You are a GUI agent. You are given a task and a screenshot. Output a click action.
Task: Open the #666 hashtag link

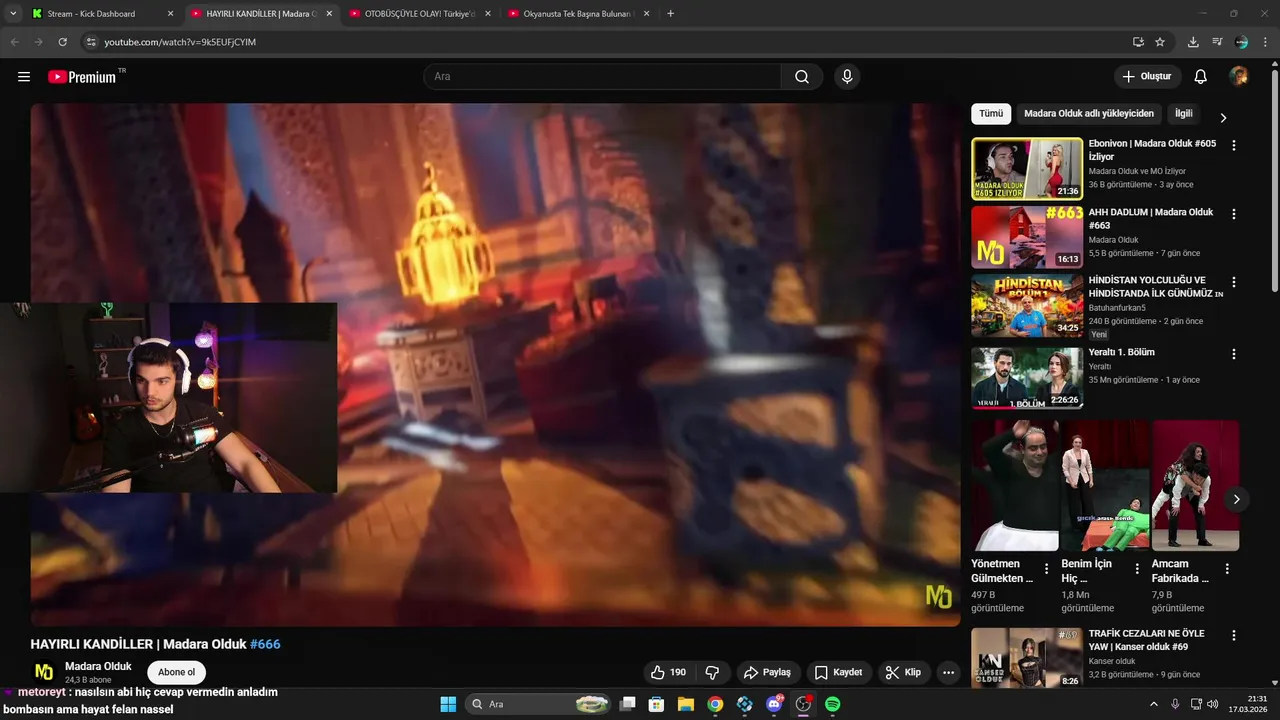point(265,644)
